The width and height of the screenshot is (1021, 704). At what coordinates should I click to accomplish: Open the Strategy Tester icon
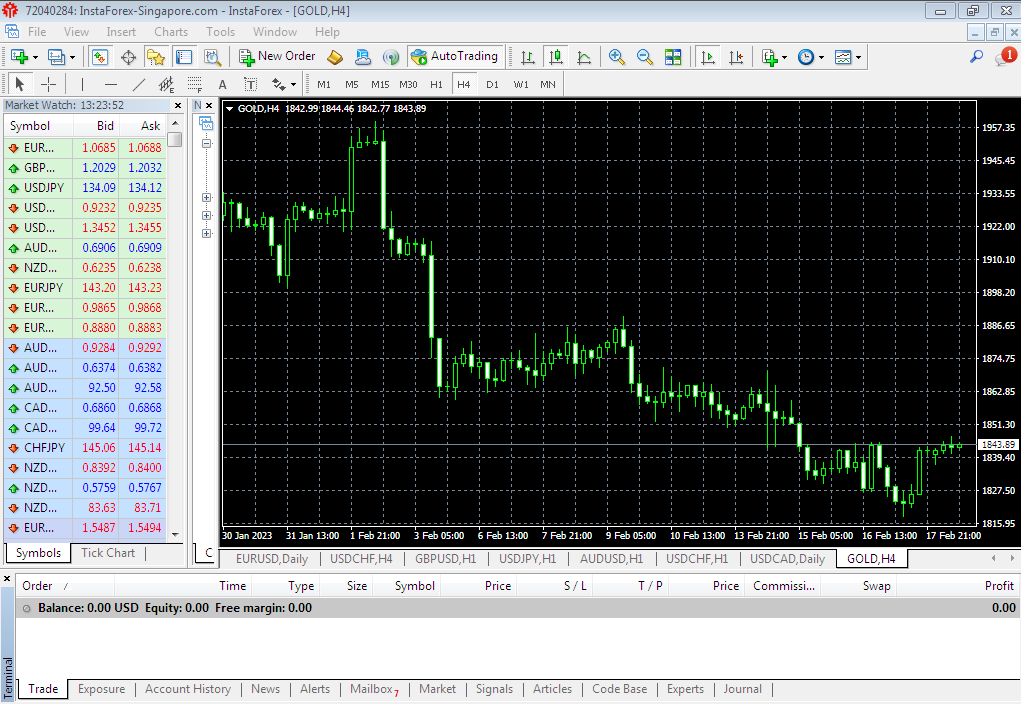(212, 57)
